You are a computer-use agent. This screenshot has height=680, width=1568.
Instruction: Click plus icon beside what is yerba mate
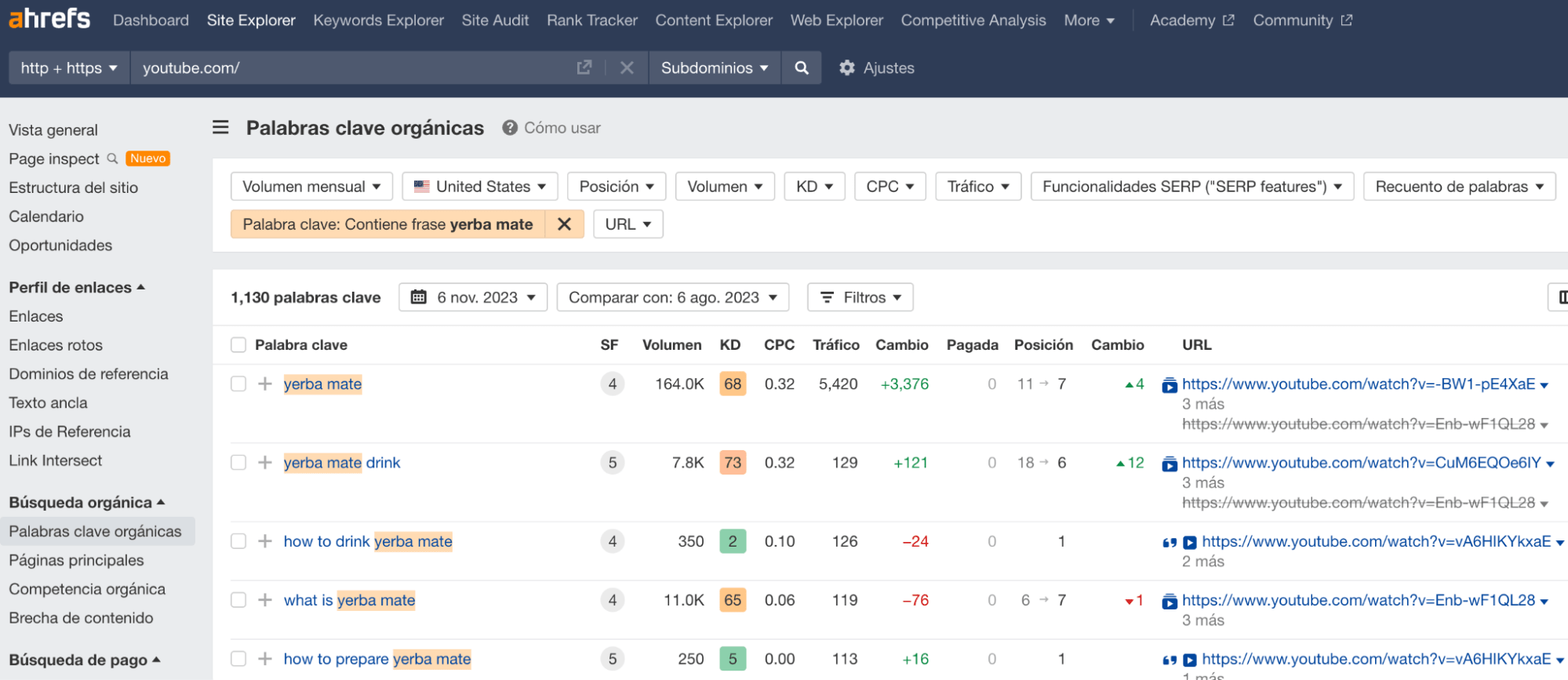tap(265, 600)
